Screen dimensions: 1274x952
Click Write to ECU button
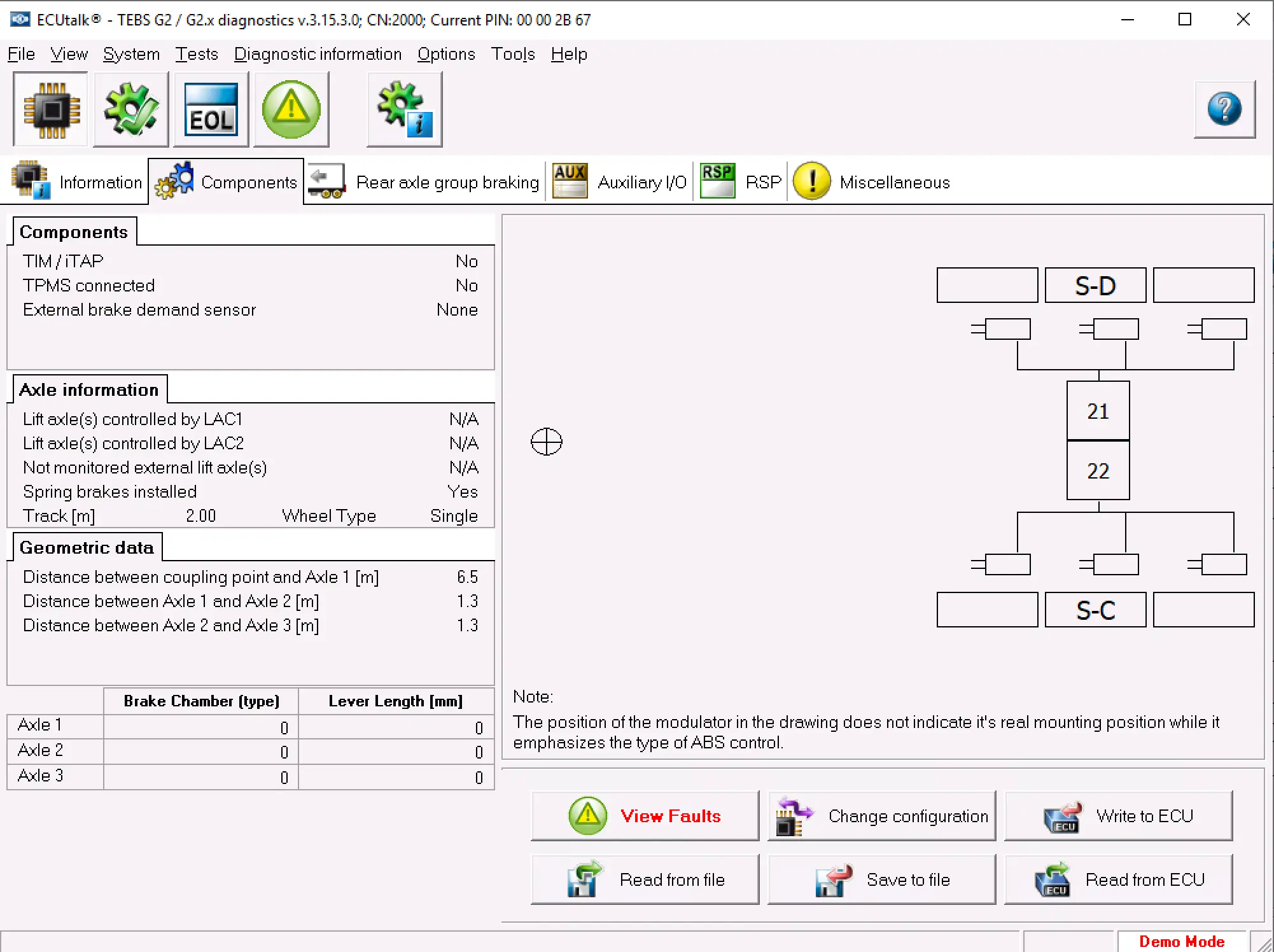pos(1118,816)
